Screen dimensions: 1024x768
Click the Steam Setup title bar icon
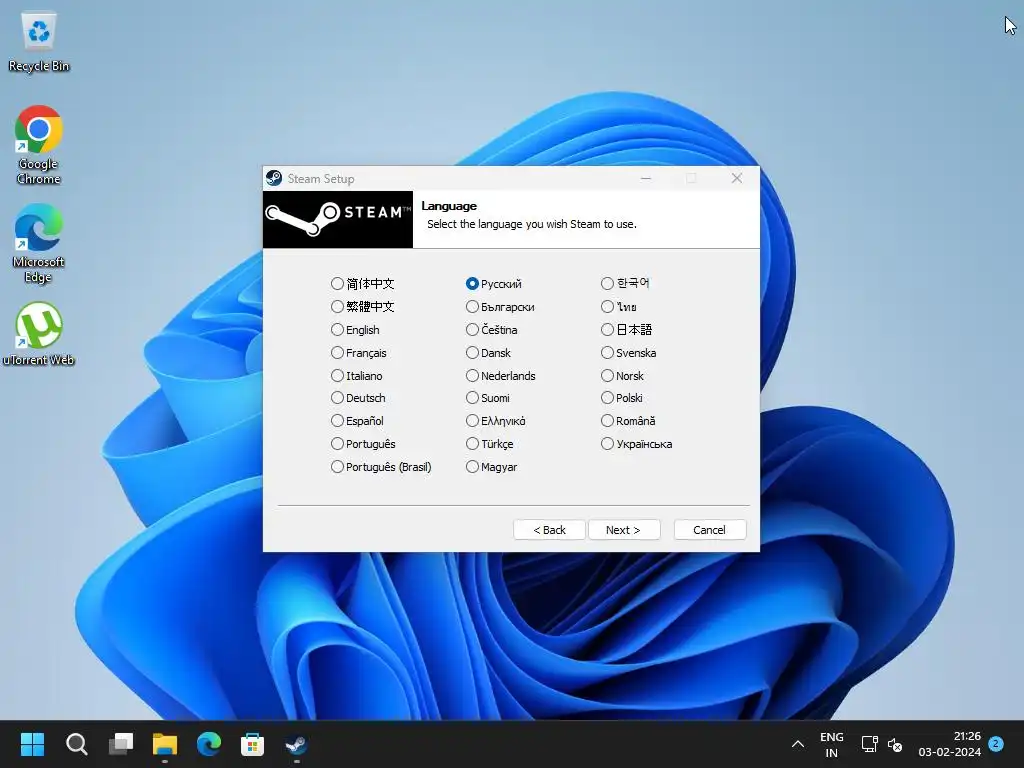pyautogui.click(x=274, y=178)
